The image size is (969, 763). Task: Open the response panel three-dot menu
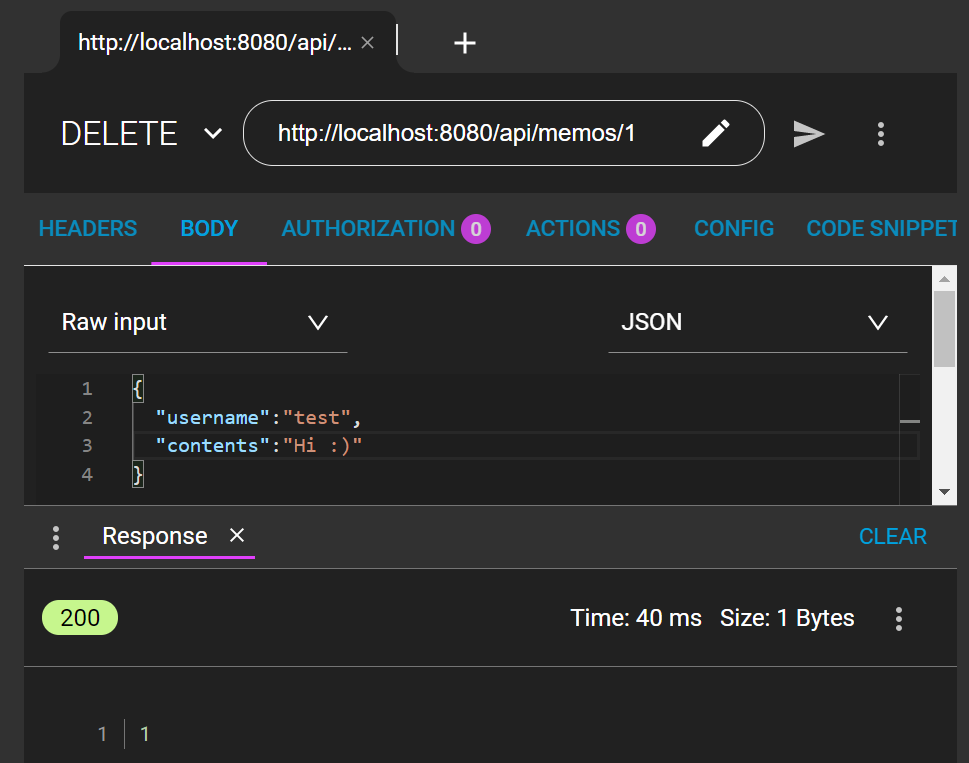(56, 537)
